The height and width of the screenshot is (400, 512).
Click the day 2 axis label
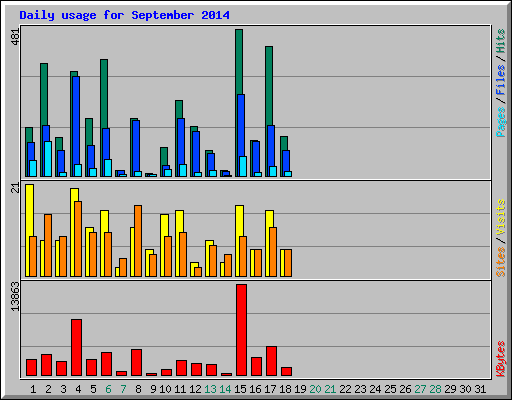[48, 389]
